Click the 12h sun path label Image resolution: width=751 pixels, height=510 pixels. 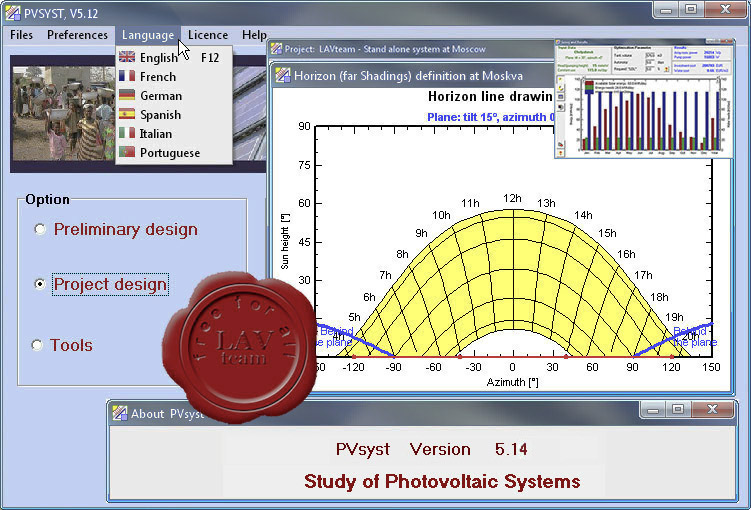click(x=512, y=198)
